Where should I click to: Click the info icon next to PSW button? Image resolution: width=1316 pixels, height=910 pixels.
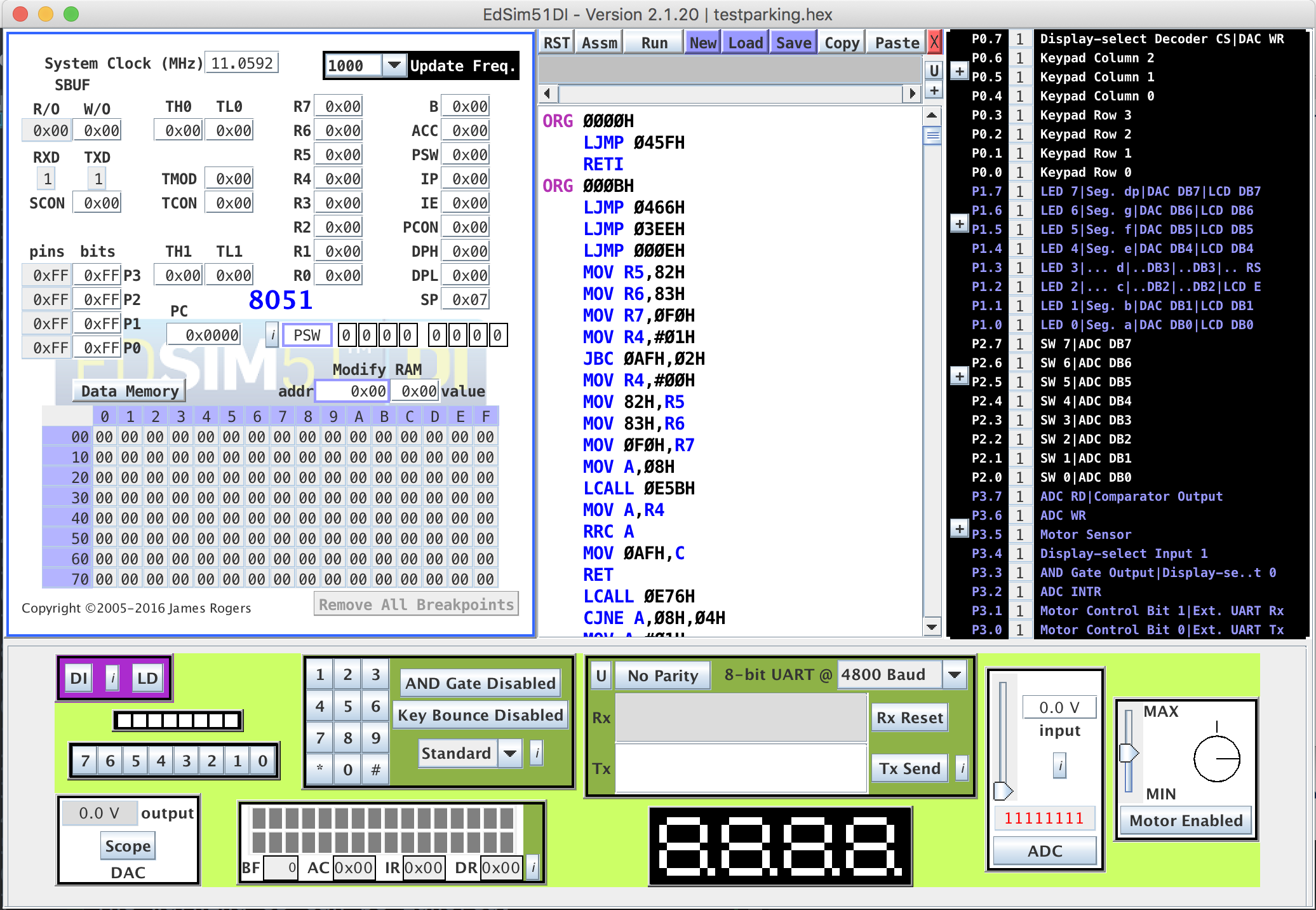coord(272,335)
